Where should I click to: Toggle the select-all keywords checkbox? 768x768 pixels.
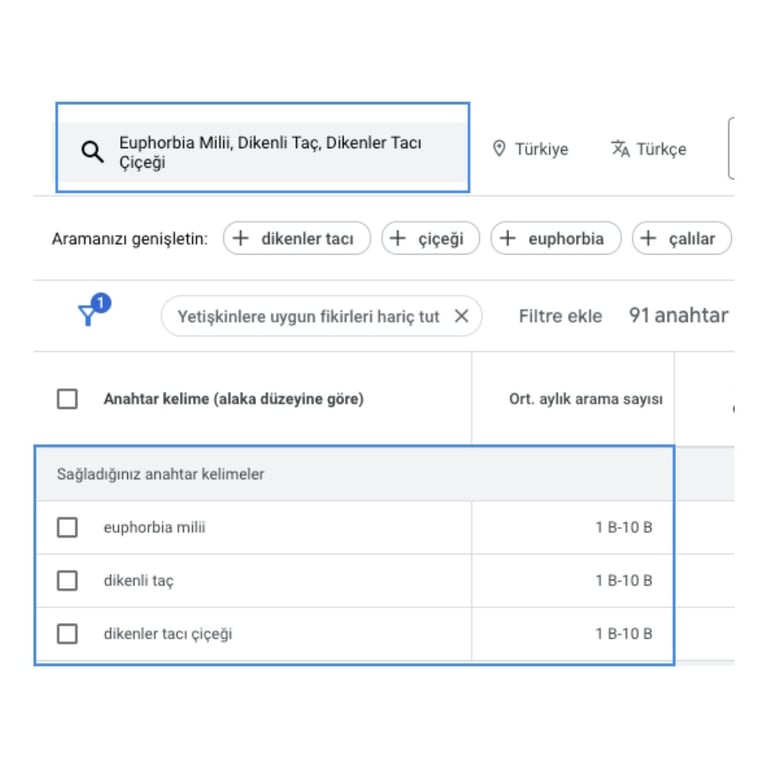point(67,399)
